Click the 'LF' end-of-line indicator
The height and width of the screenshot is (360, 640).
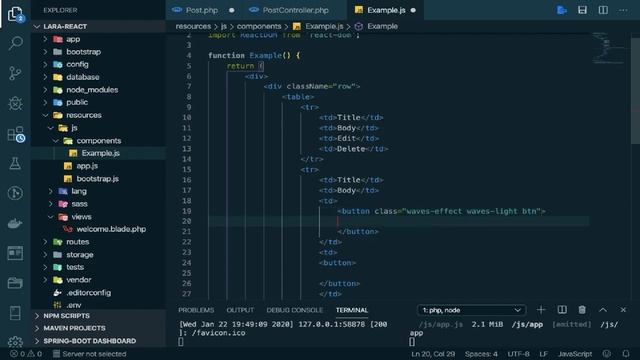[x=543, y=354]
